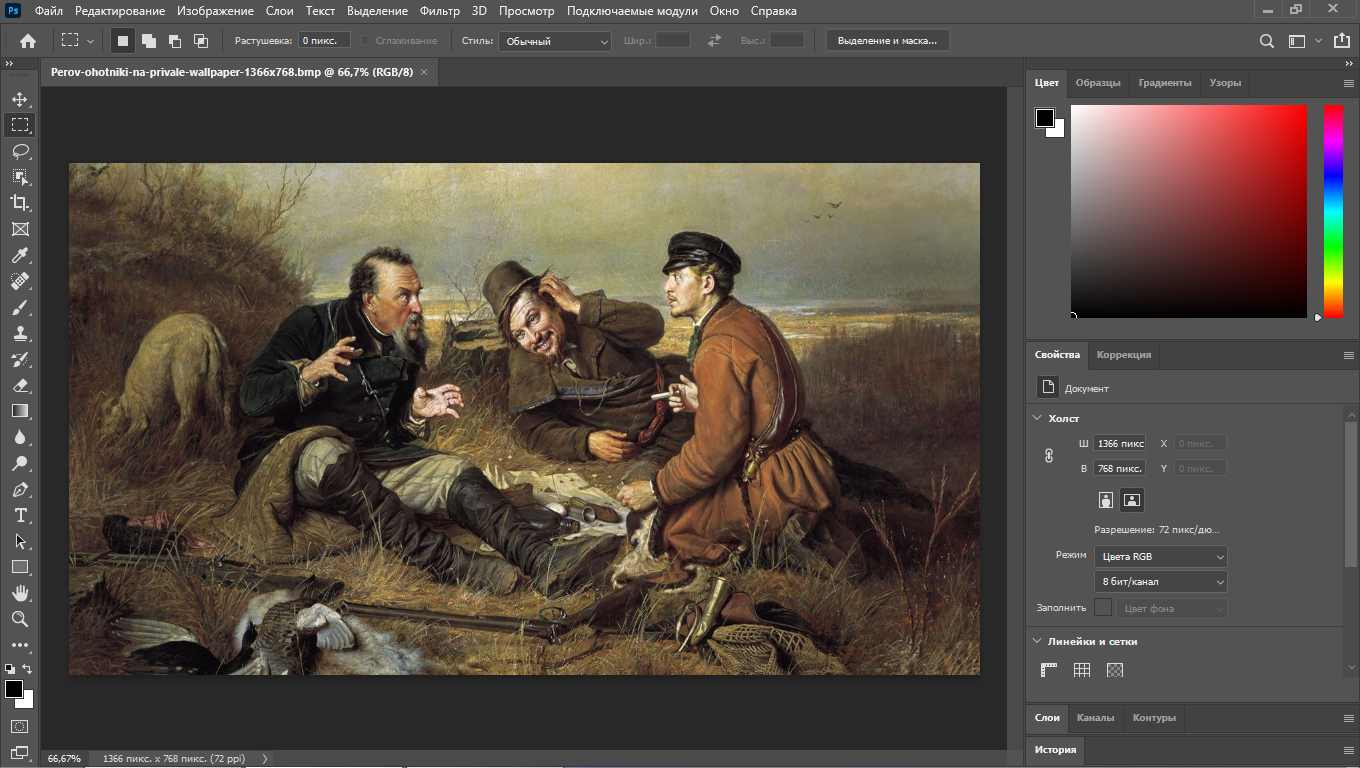This screenshot has width=1360, height=768.
Task: Collapse the Холст section
Action: 1036,418
